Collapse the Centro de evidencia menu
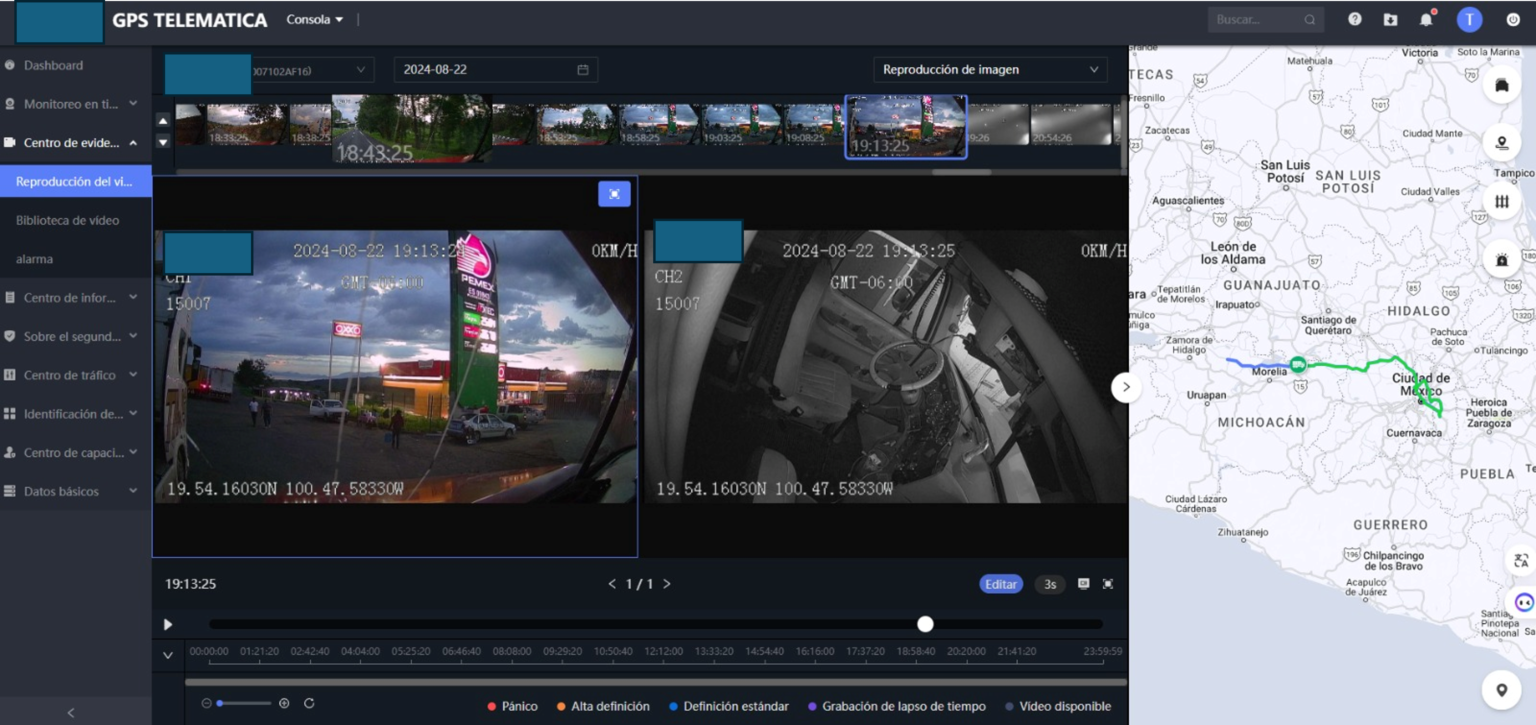The image size is (1536, 725). pyautogui.click(x=76, y=143)
